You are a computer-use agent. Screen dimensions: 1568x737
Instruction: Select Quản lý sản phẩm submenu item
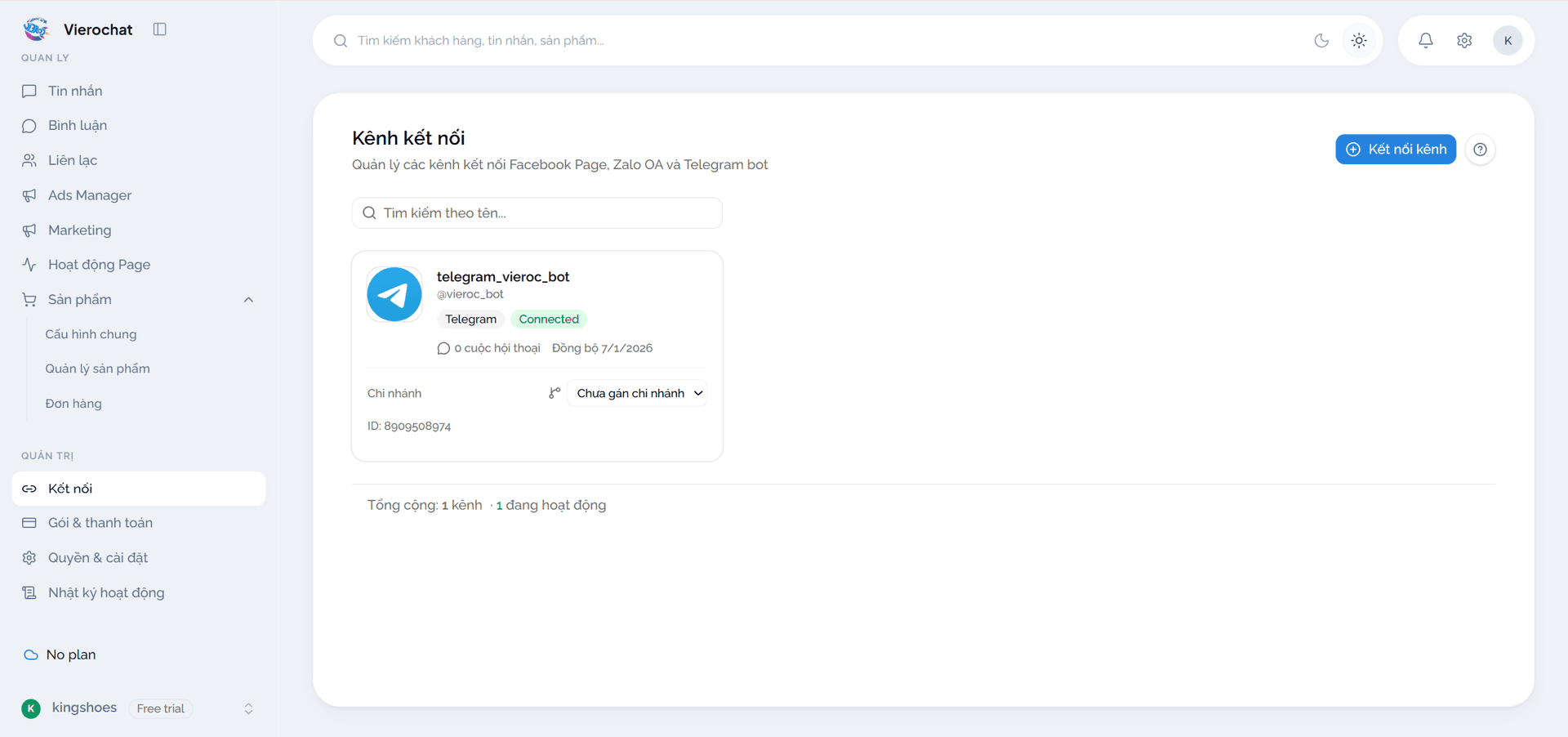pos(97,368)
